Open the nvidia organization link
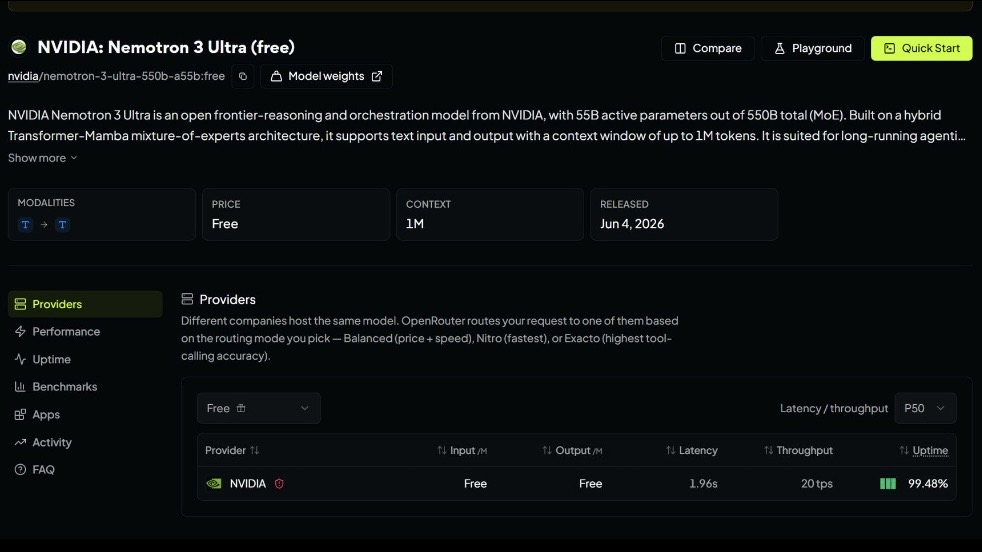The width and height of the screenshot is (982, 552). click(x=23, y=76)
